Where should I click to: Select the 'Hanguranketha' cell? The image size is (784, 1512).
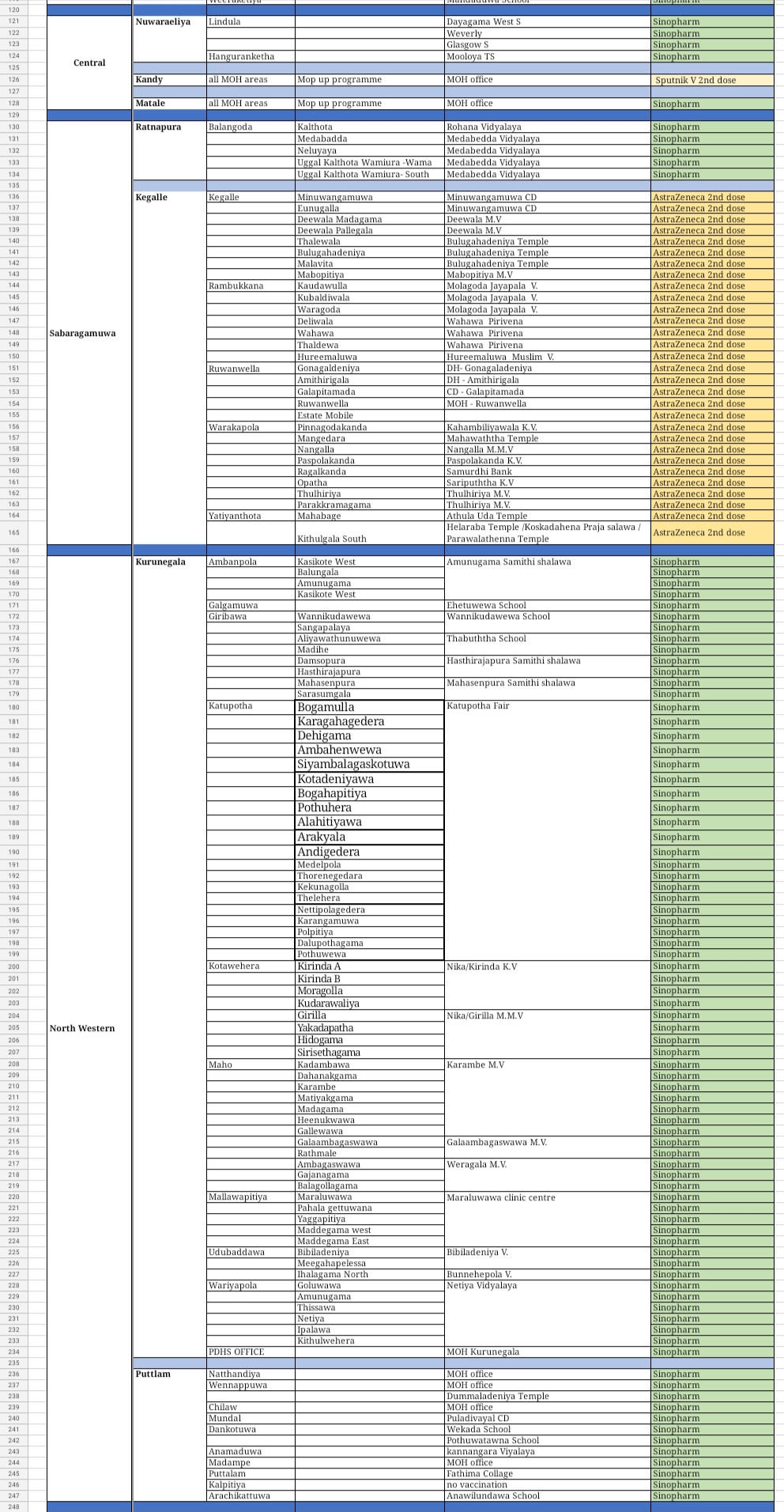coord(251,56)
